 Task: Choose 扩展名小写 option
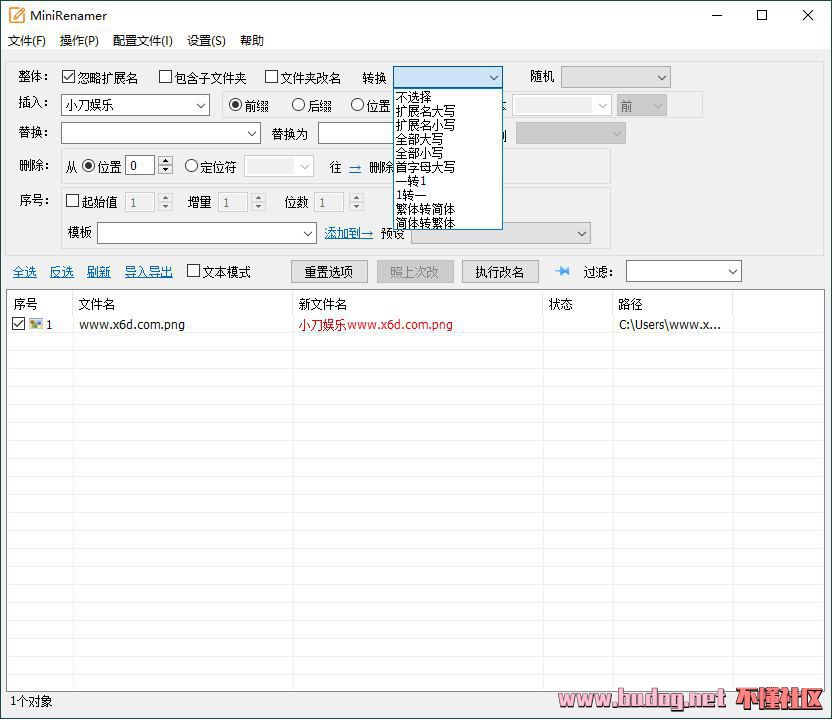pos(448,125)
